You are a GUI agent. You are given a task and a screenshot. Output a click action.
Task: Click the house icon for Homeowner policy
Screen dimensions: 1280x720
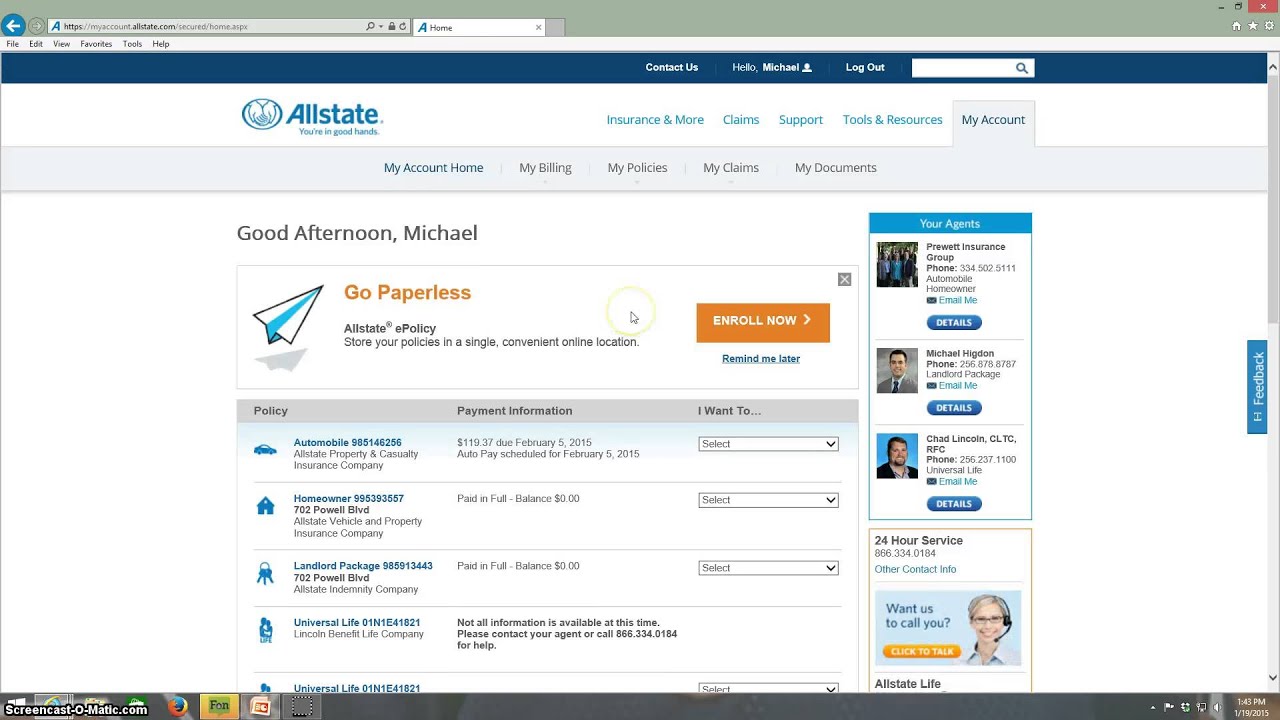[265, 506]
